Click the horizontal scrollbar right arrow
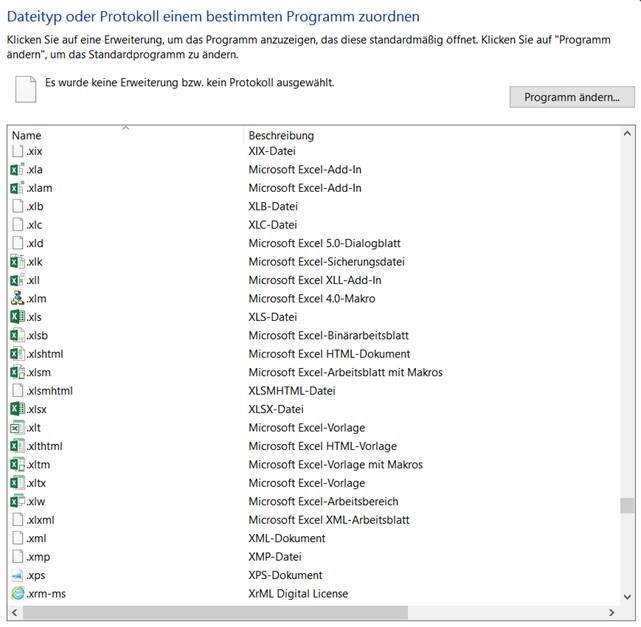This screenshot has width=641, height=627. tap(612, 612)
